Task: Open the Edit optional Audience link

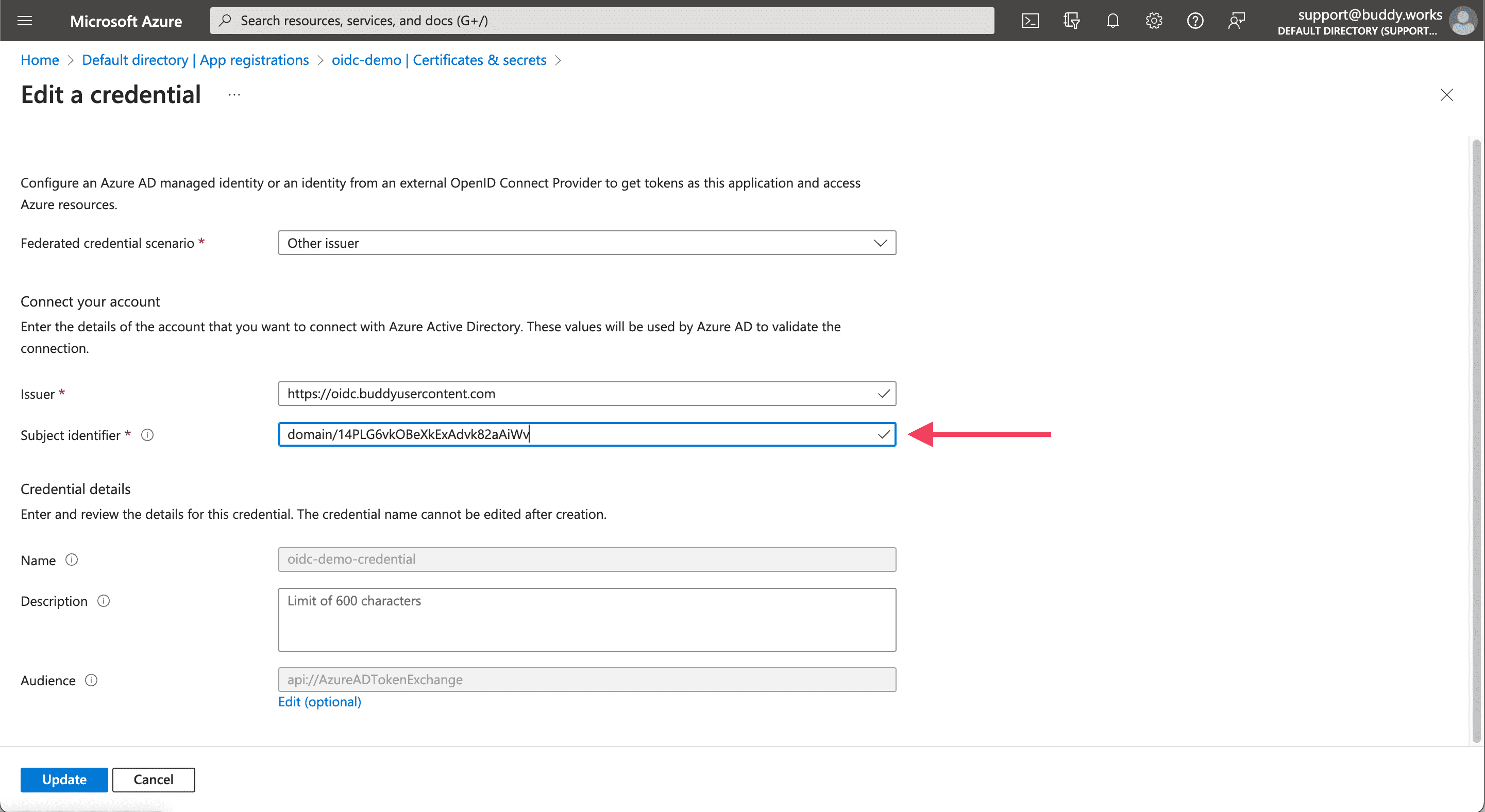Action: click(320, 701)
